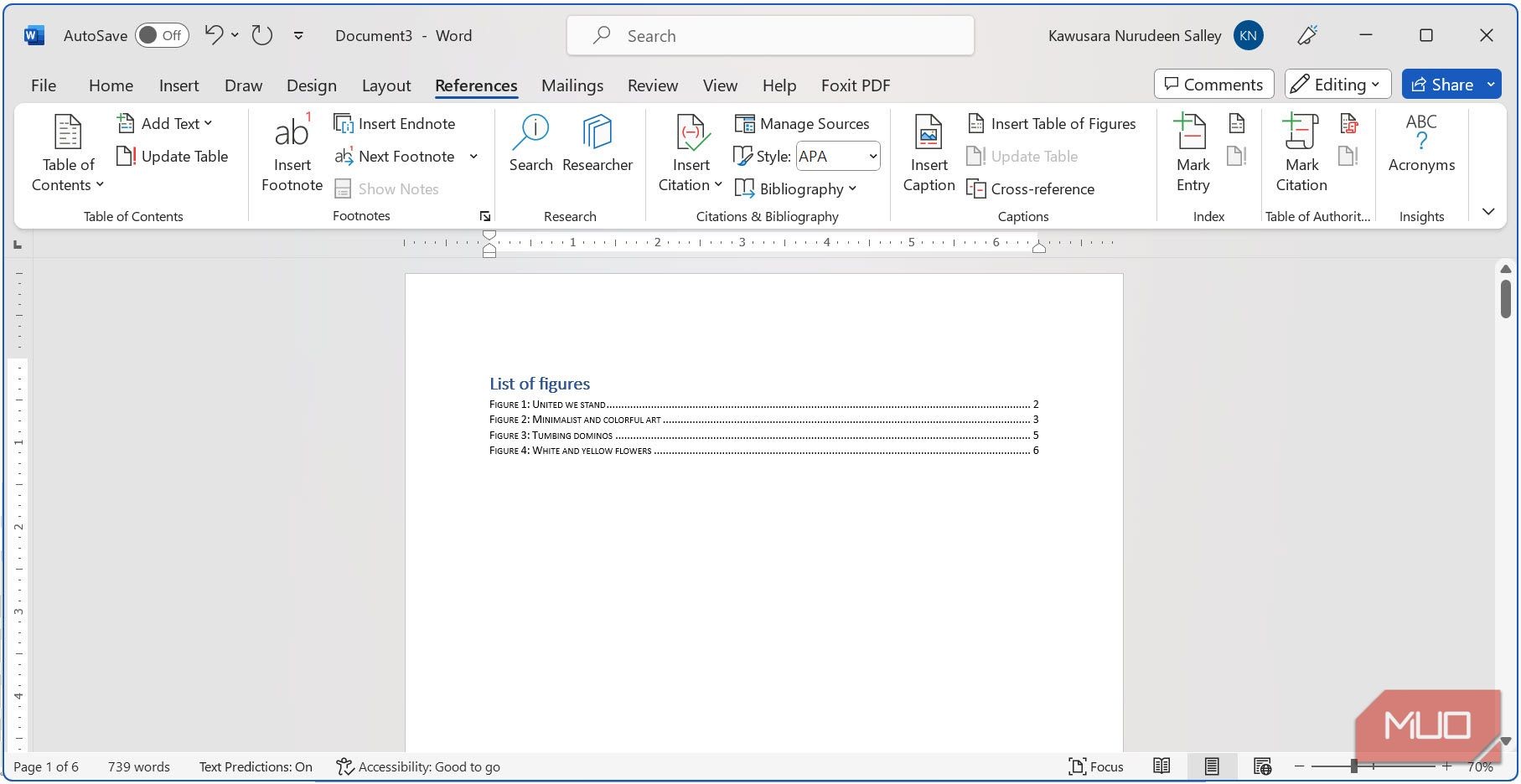Open the File tab
The height and width of the screenshot is (784, 1521).
(x=44, y=85)
